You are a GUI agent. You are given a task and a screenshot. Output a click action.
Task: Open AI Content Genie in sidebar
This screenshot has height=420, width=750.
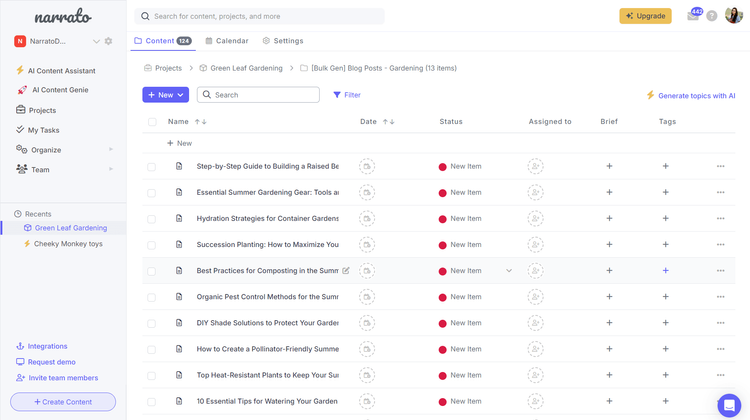(53, 89)
